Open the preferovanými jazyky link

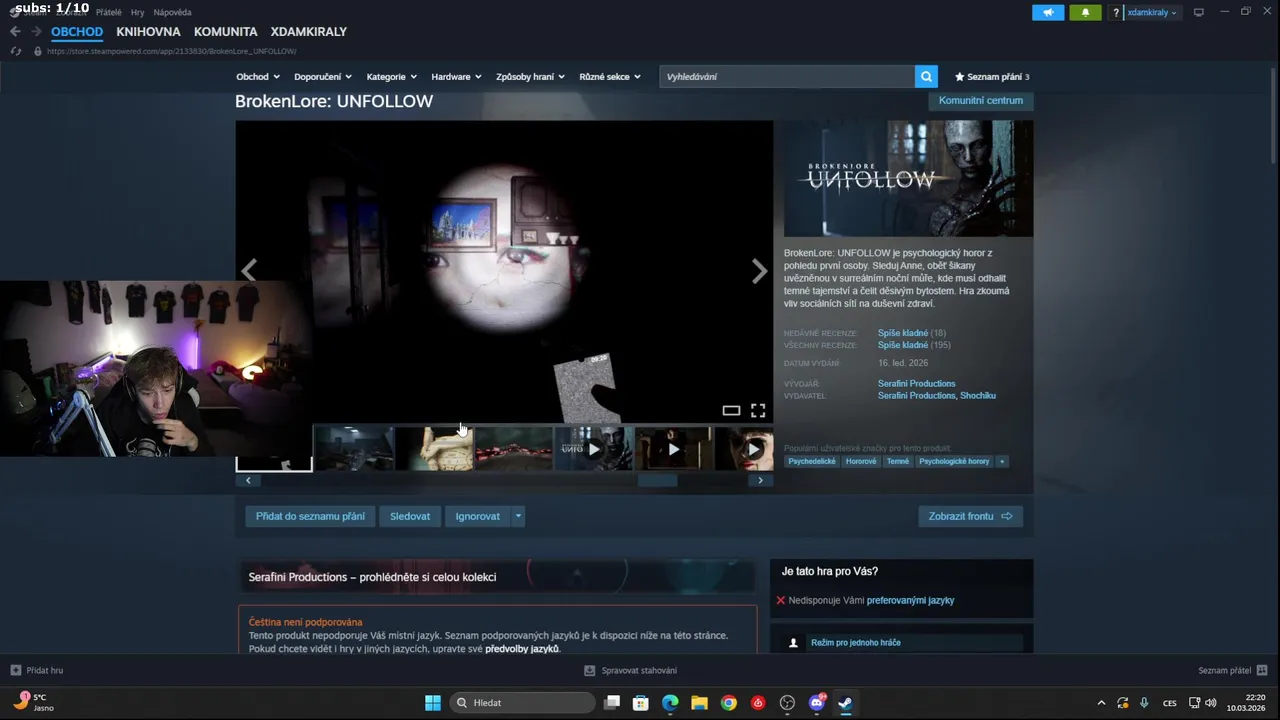pyautogui.click(x=910, y=601)
